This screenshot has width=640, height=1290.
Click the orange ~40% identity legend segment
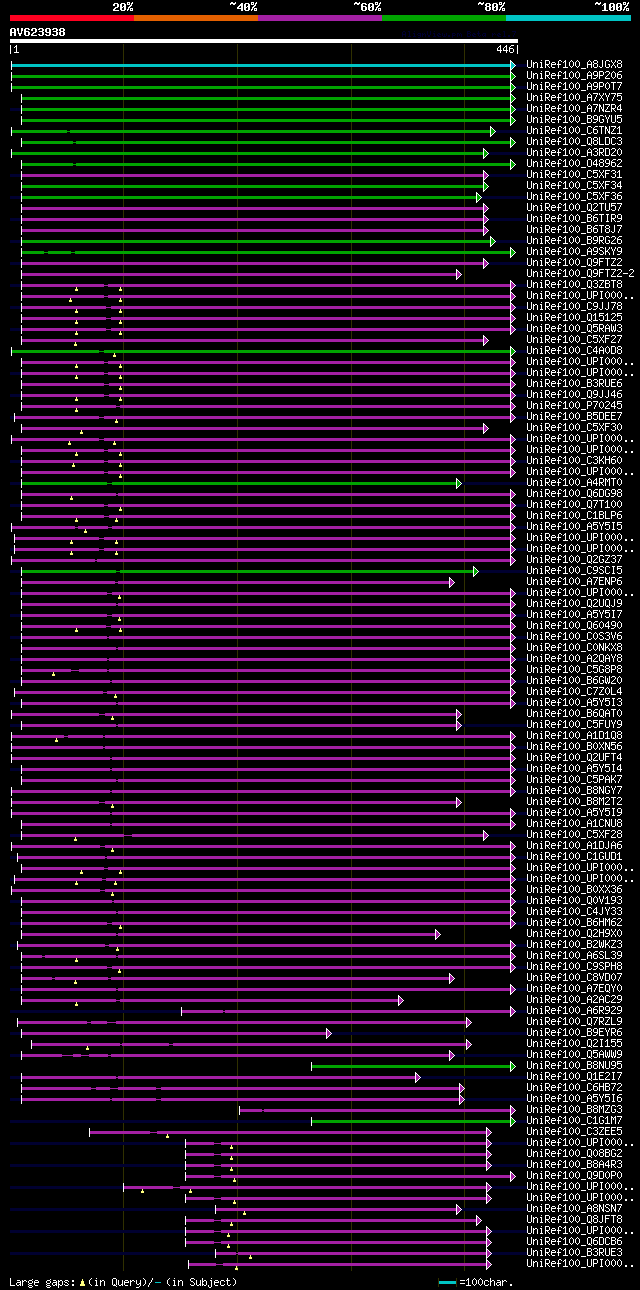195,18
